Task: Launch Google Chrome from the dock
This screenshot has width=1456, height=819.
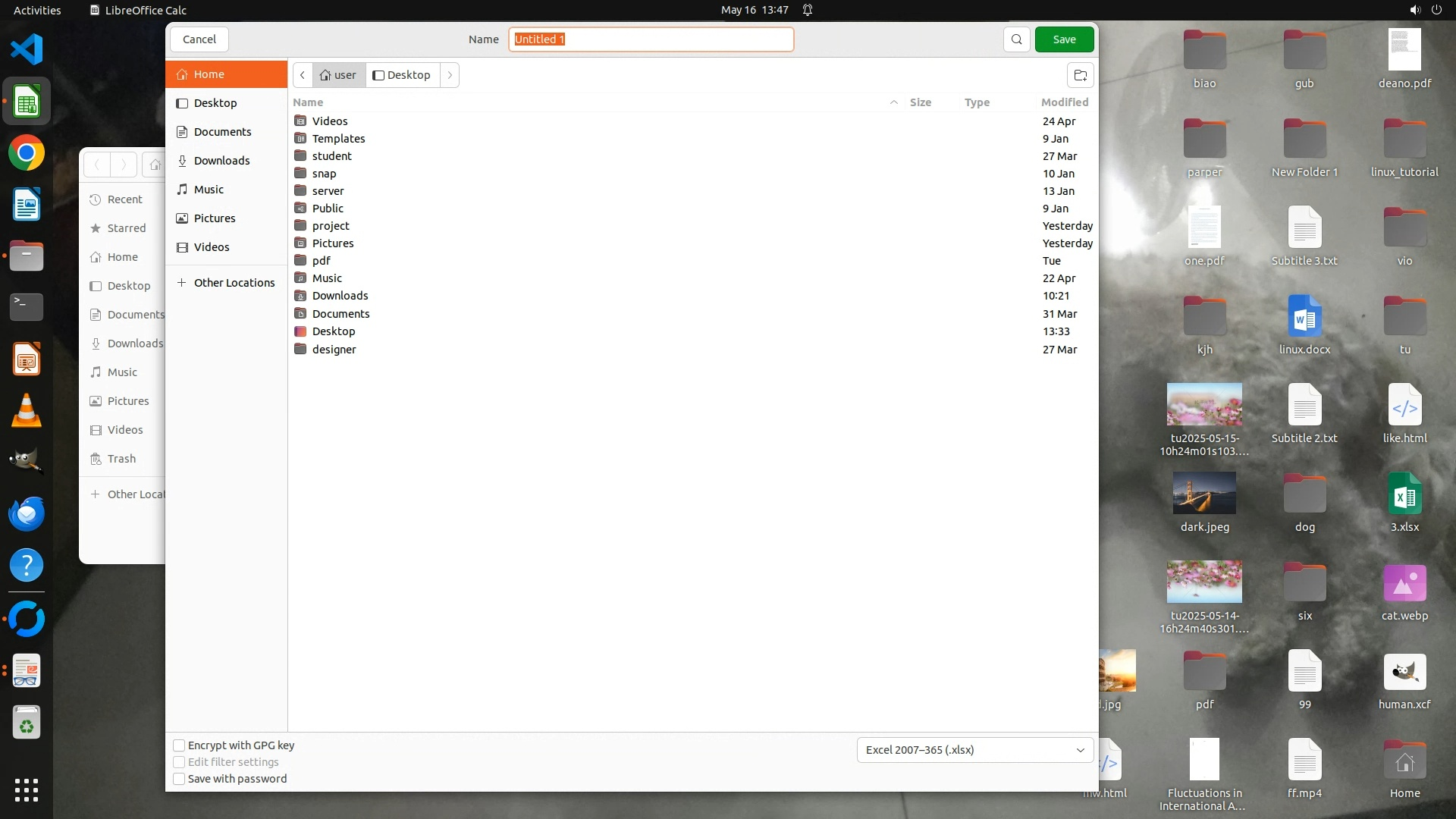Action: (27, 153)
